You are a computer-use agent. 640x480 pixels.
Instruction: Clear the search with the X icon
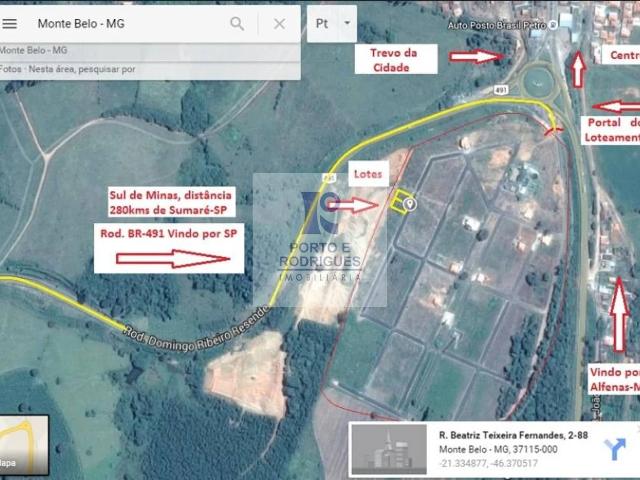(x=280, y=24)
